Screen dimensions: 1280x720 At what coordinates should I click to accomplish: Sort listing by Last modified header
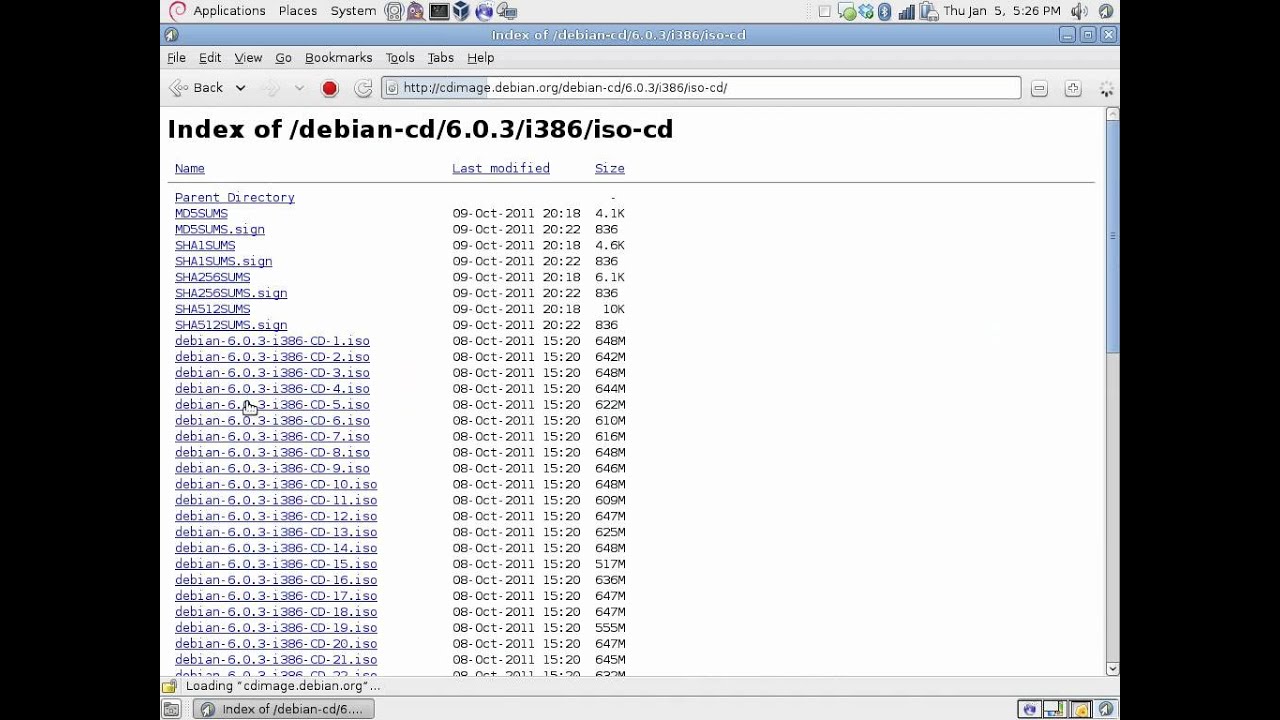coord(501,168)
